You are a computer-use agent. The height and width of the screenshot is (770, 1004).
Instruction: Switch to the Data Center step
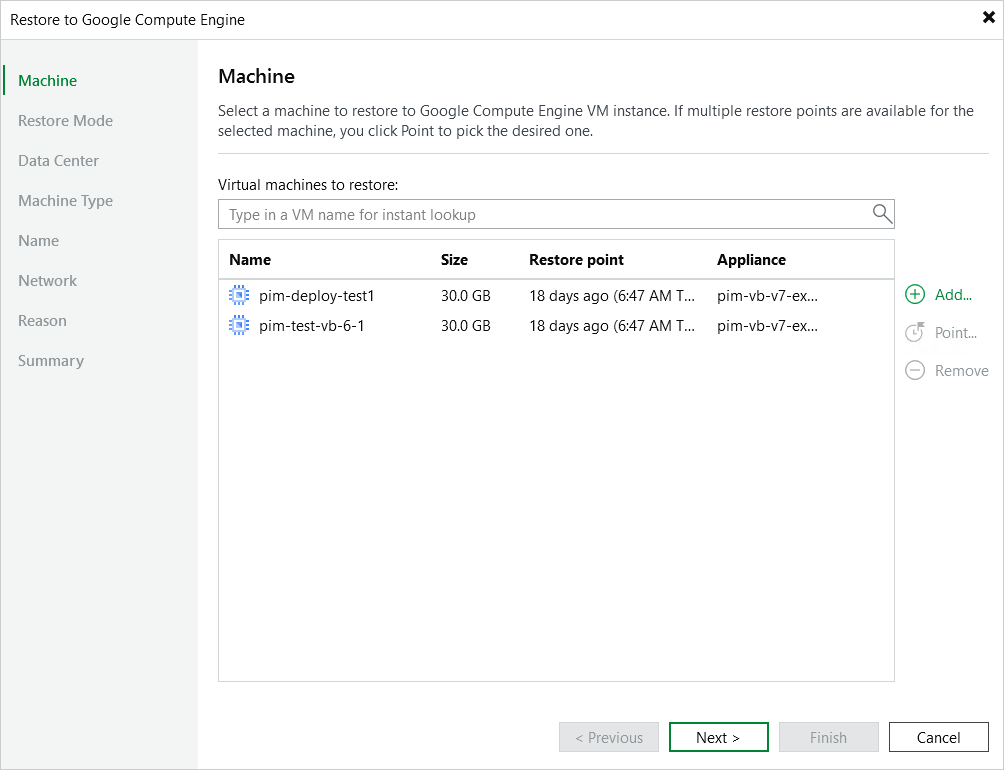coord(58,161)
